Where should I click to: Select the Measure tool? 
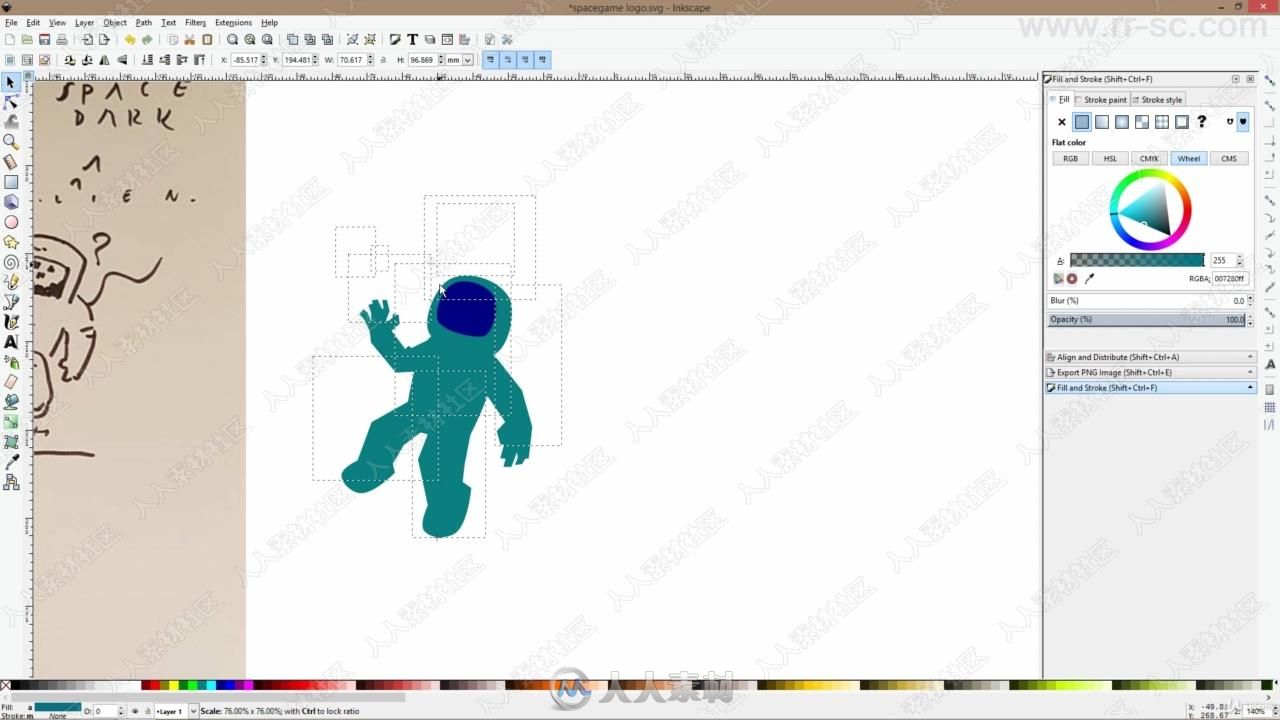(x=11, y=162)
